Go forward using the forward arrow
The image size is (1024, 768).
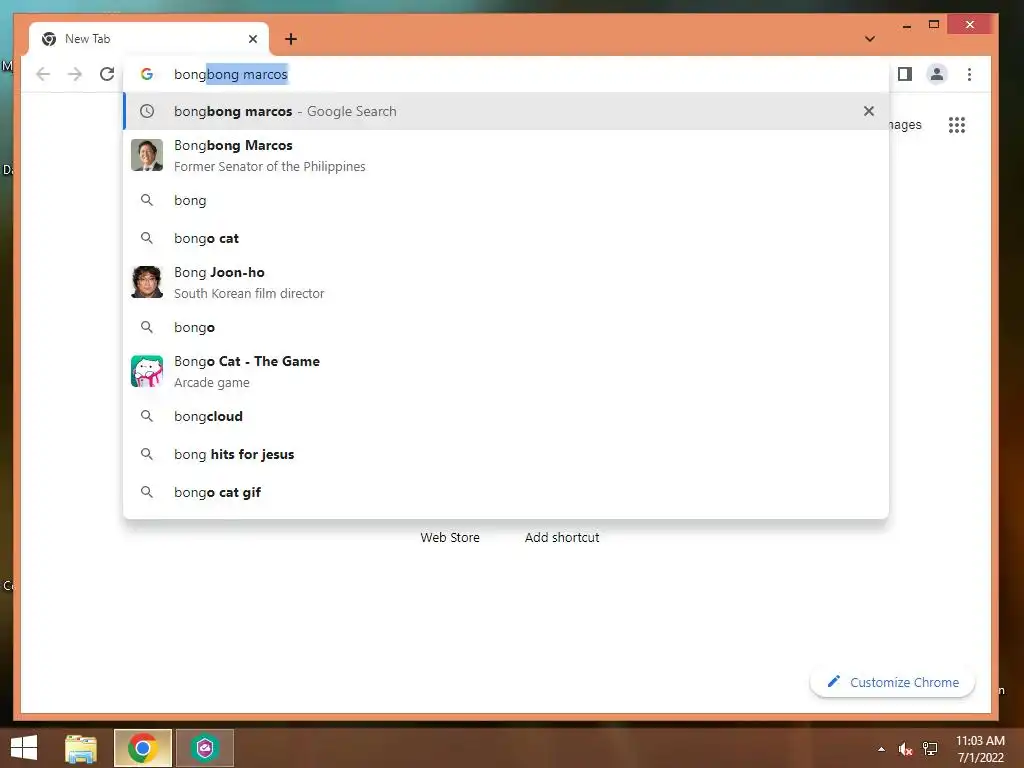[x=75, y=74]
